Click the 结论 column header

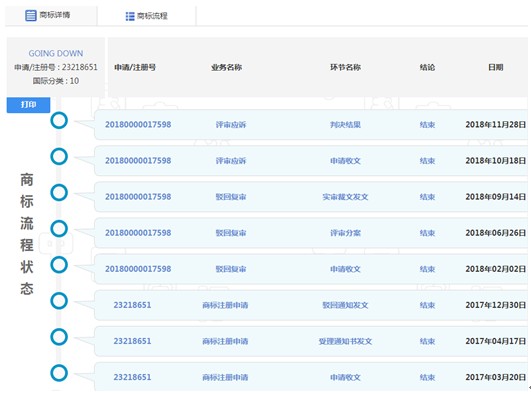[x=427, y=67]
